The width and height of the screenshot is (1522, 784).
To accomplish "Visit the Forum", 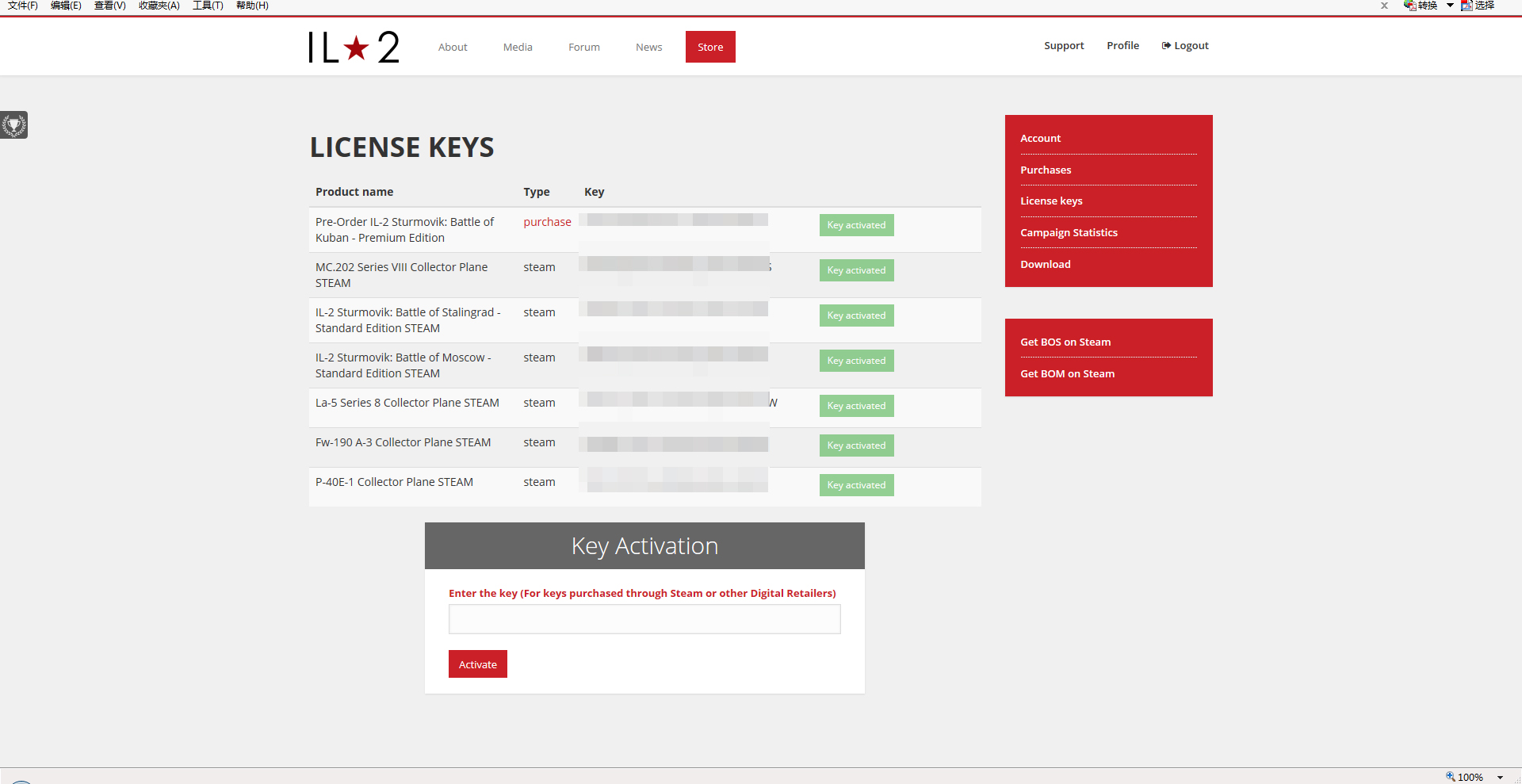I will tap(584, 47).
